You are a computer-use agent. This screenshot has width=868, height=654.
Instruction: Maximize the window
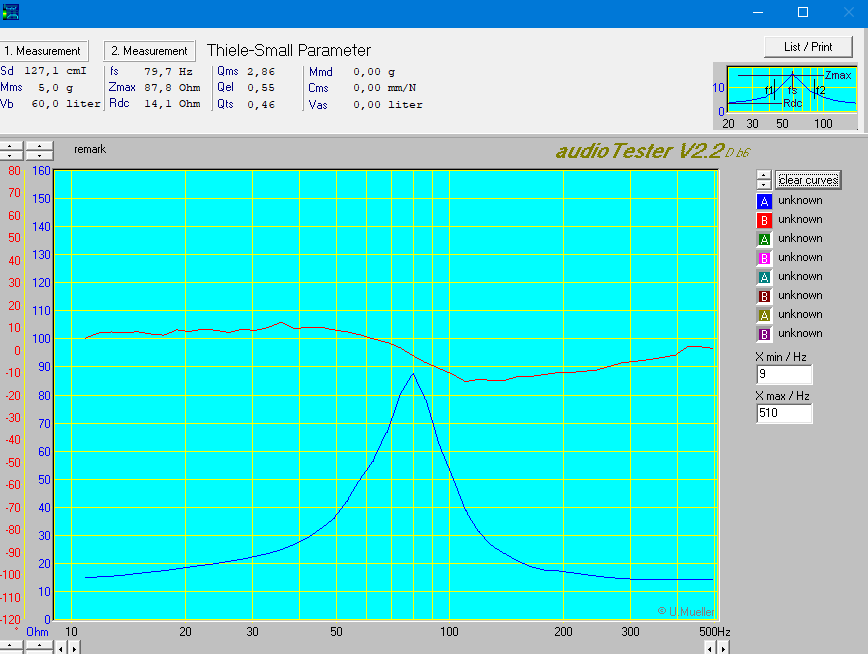[803, 12]
